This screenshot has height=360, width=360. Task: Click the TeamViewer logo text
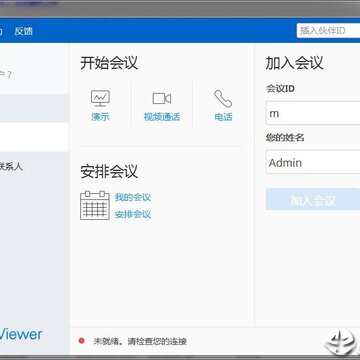click(21, 334)
